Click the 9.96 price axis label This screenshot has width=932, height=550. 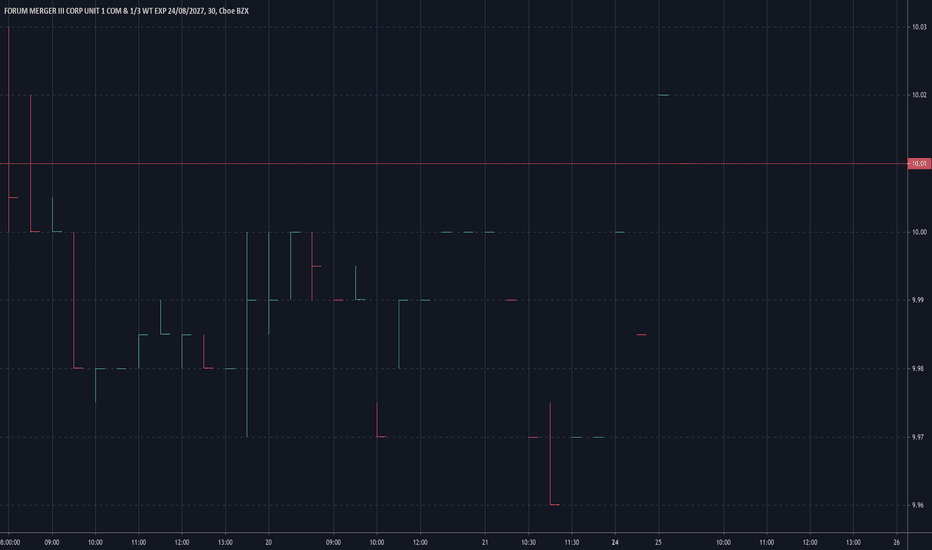918,505
